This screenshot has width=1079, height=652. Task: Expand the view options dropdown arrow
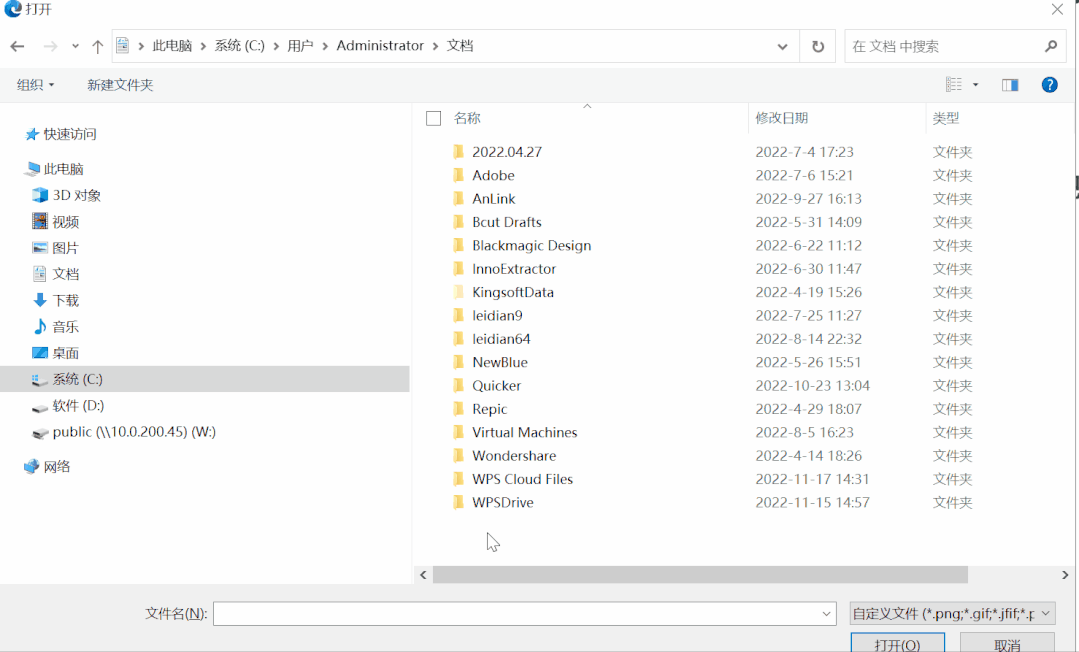[975, 85]
